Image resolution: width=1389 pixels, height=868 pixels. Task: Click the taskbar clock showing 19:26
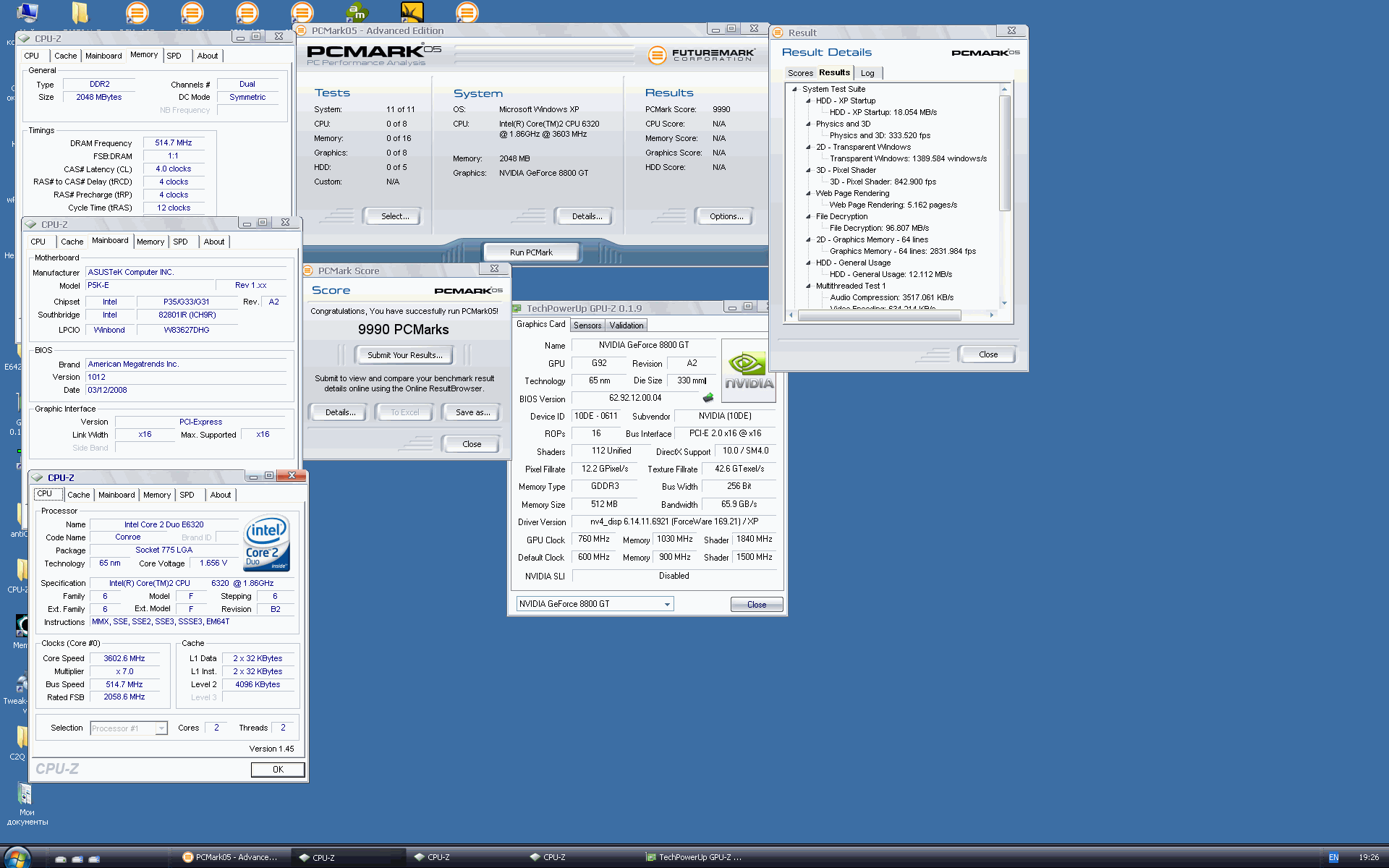pyautogui.click(x=1368, y=857)
